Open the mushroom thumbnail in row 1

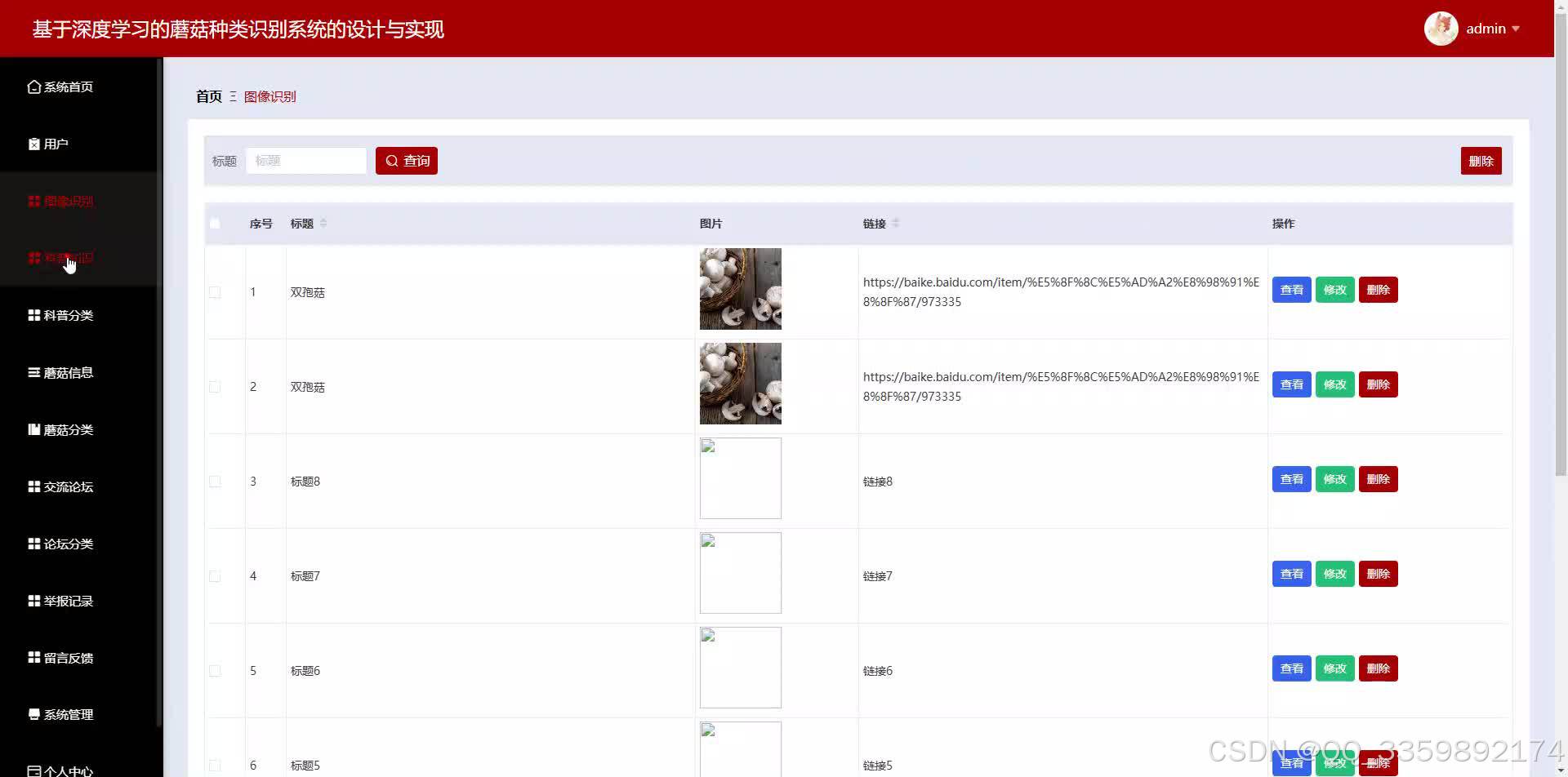[x=741, y=289]
